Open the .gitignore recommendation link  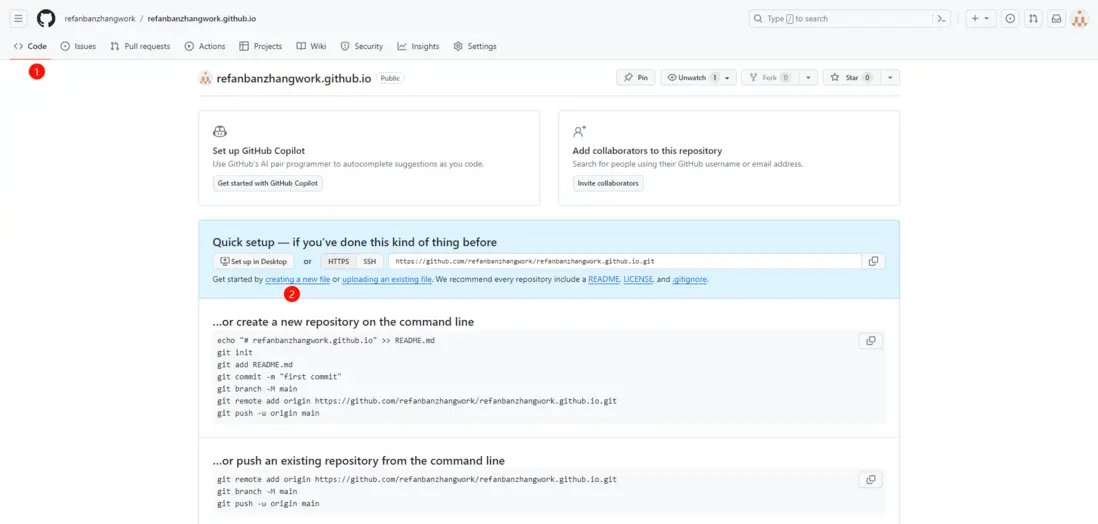(690, 279)
